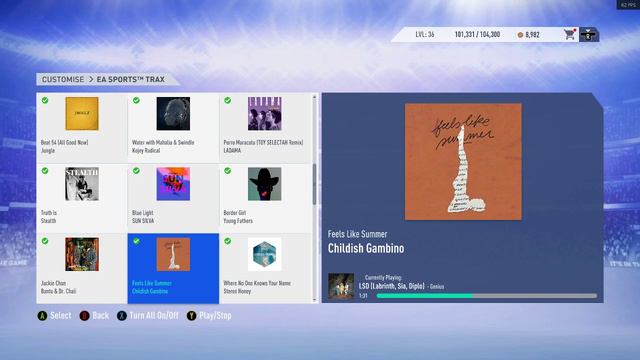Select the Young Fathers hat album cover
Viewport: 640px width, 360px height.
[264, 184]
